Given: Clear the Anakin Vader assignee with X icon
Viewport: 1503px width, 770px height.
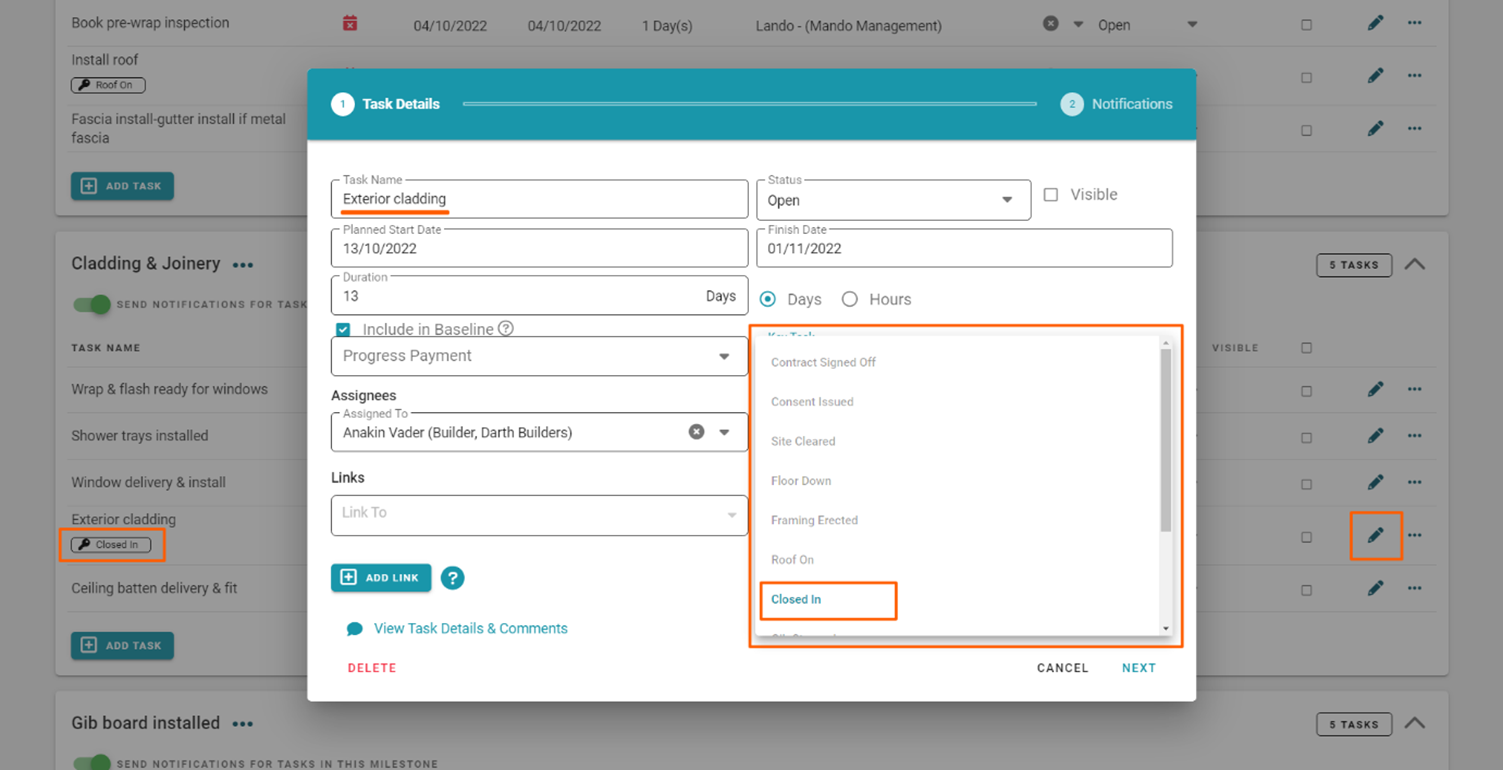Looking at the screenshot, I should 696,432.
